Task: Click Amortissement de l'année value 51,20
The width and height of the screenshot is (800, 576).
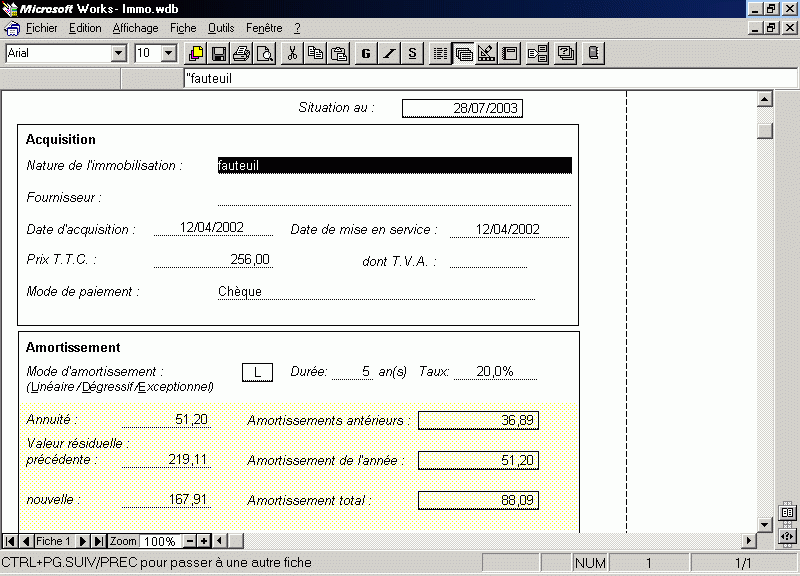Action: click(478, 460)
